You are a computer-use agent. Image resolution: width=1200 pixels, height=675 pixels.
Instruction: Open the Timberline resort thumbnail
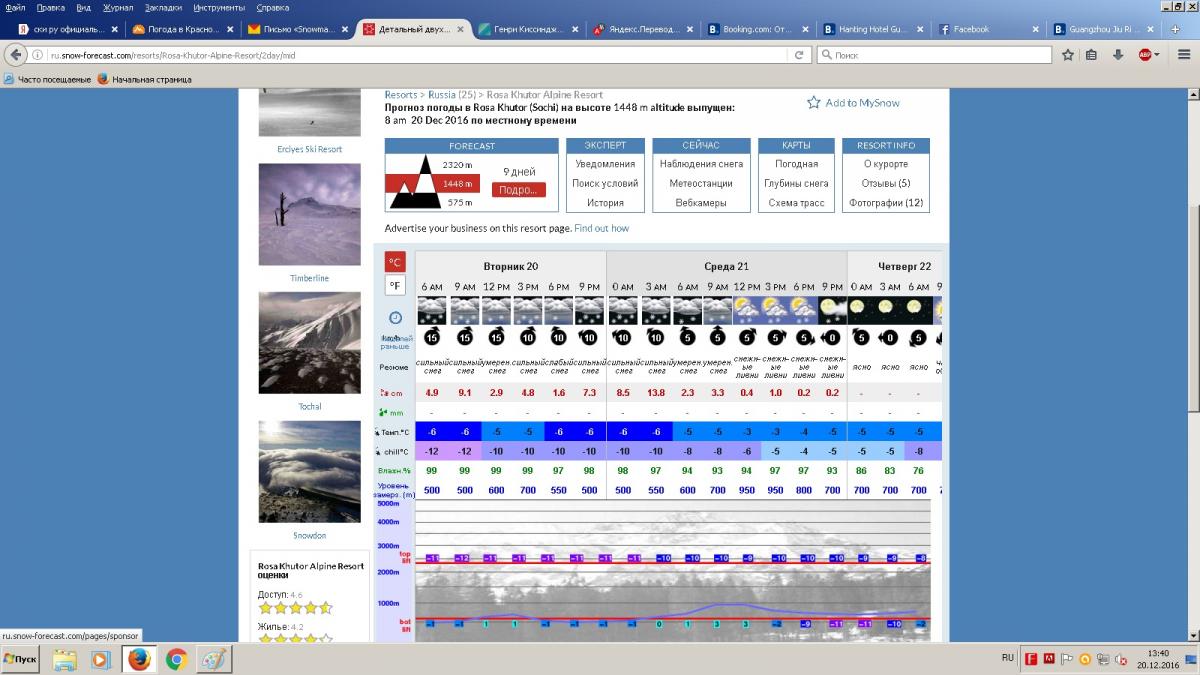[x=309, y=215]
